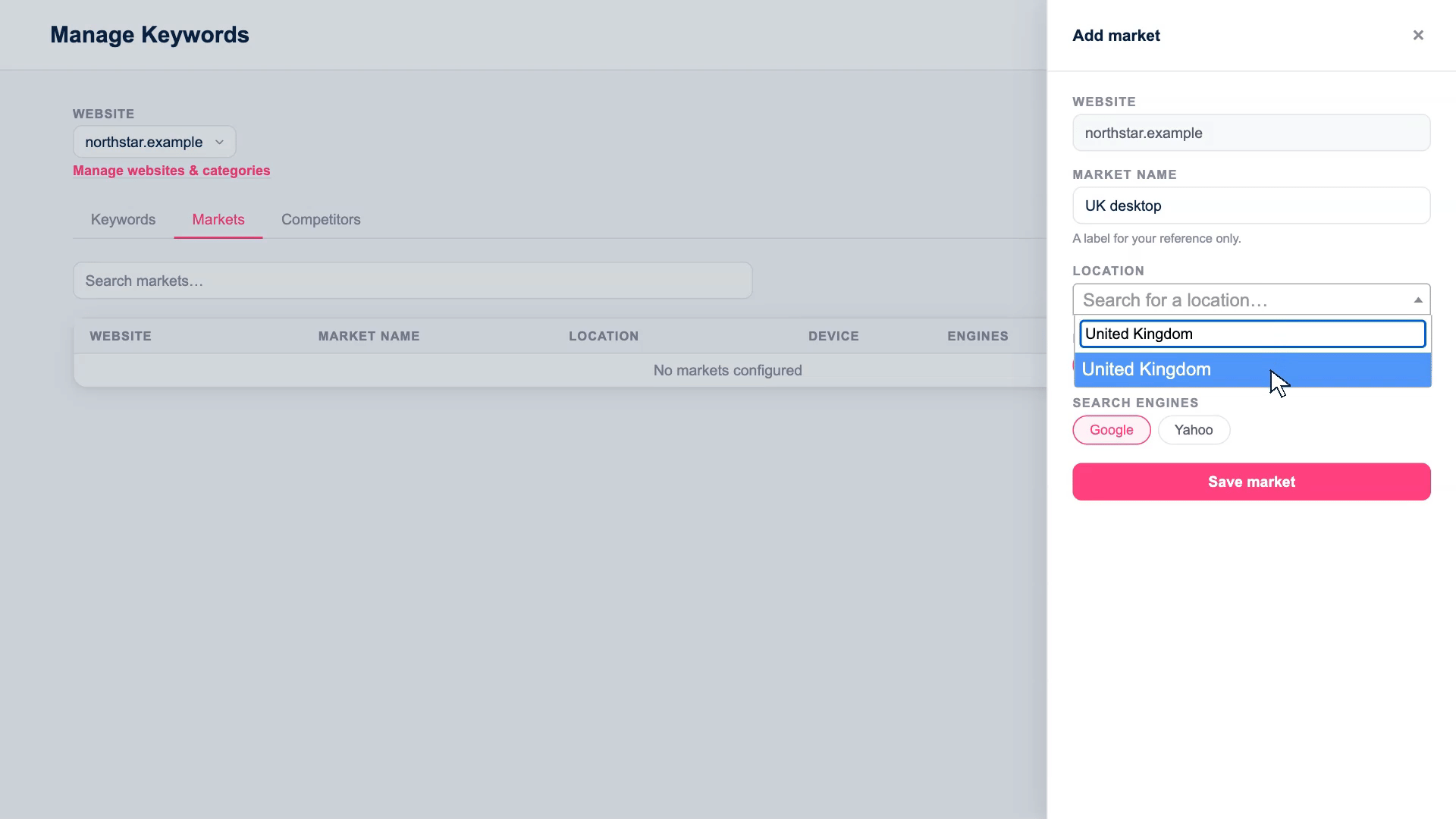
Task: Toggle the Yahoo search engine chip
Action: 1194,430
